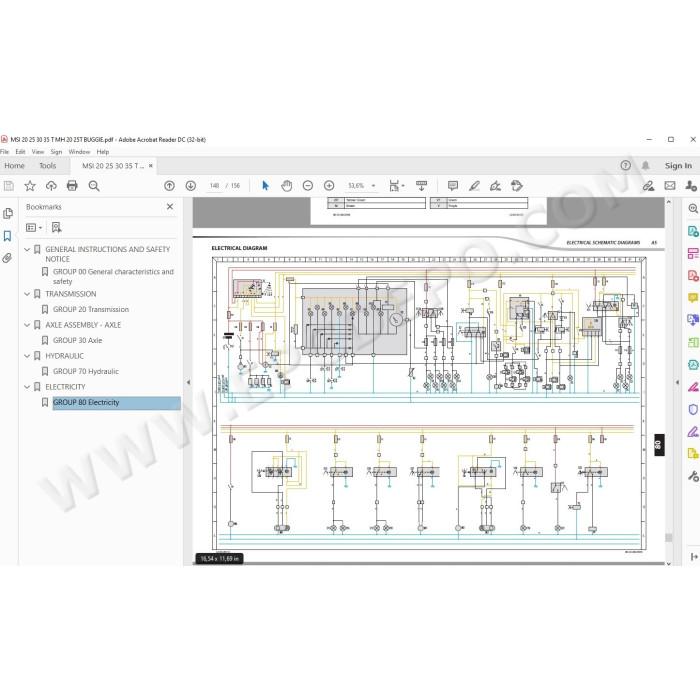
Task: Collapse the AXLE ASSEMBLY - AXLE group
Action: pos(27,325)
